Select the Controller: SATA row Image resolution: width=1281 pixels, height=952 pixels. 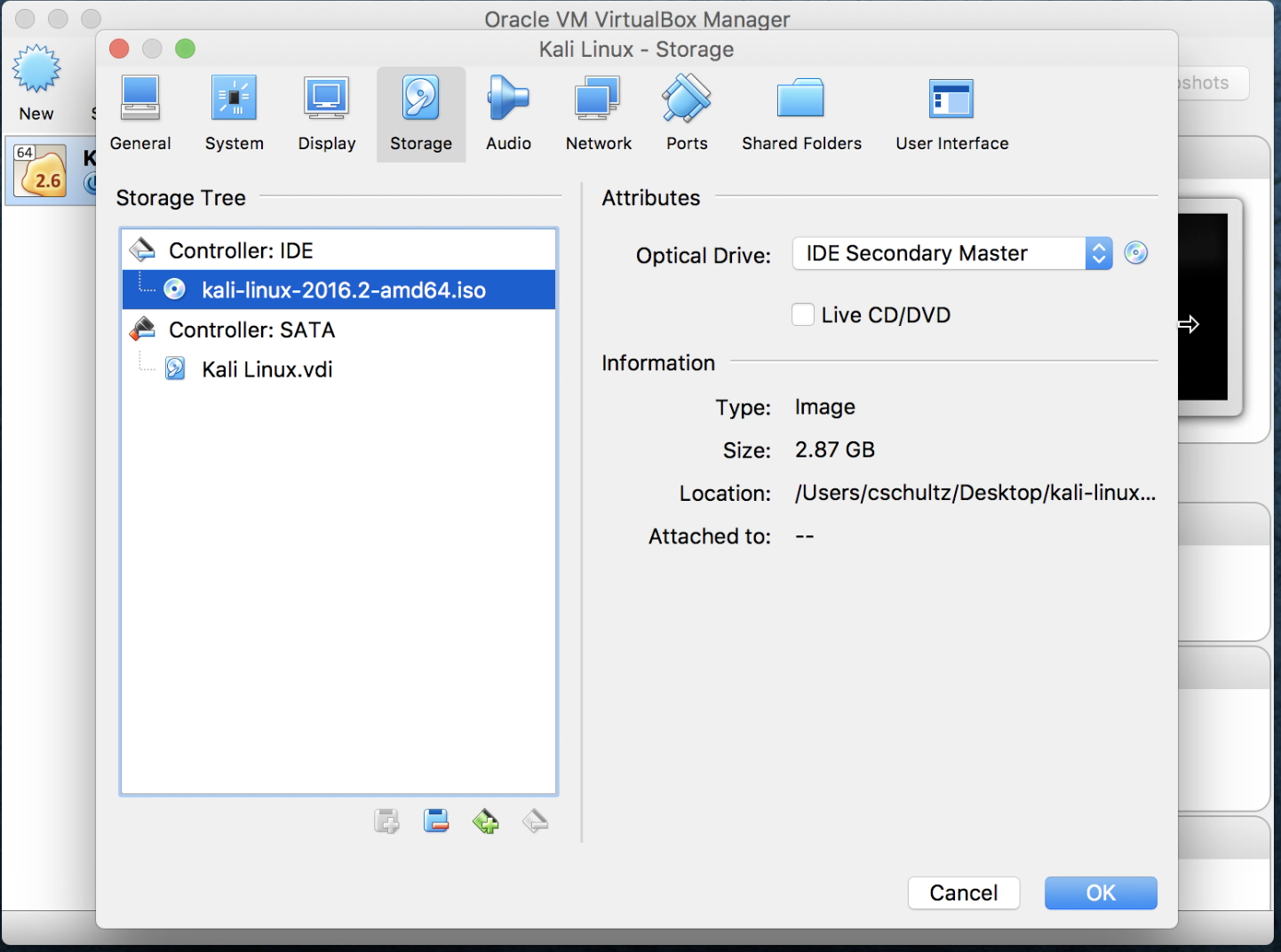[338, 329]
